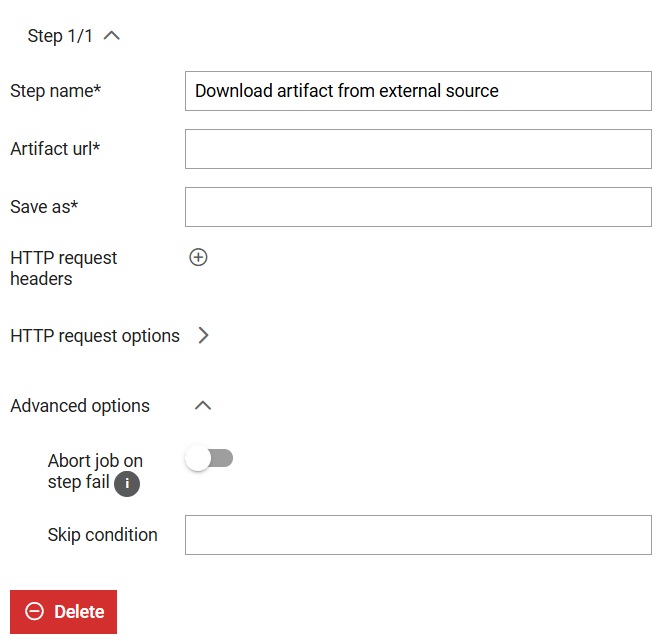Add an HTTP request header with plus icon
This screenshot has width=661, height=641.
(198, 257)
